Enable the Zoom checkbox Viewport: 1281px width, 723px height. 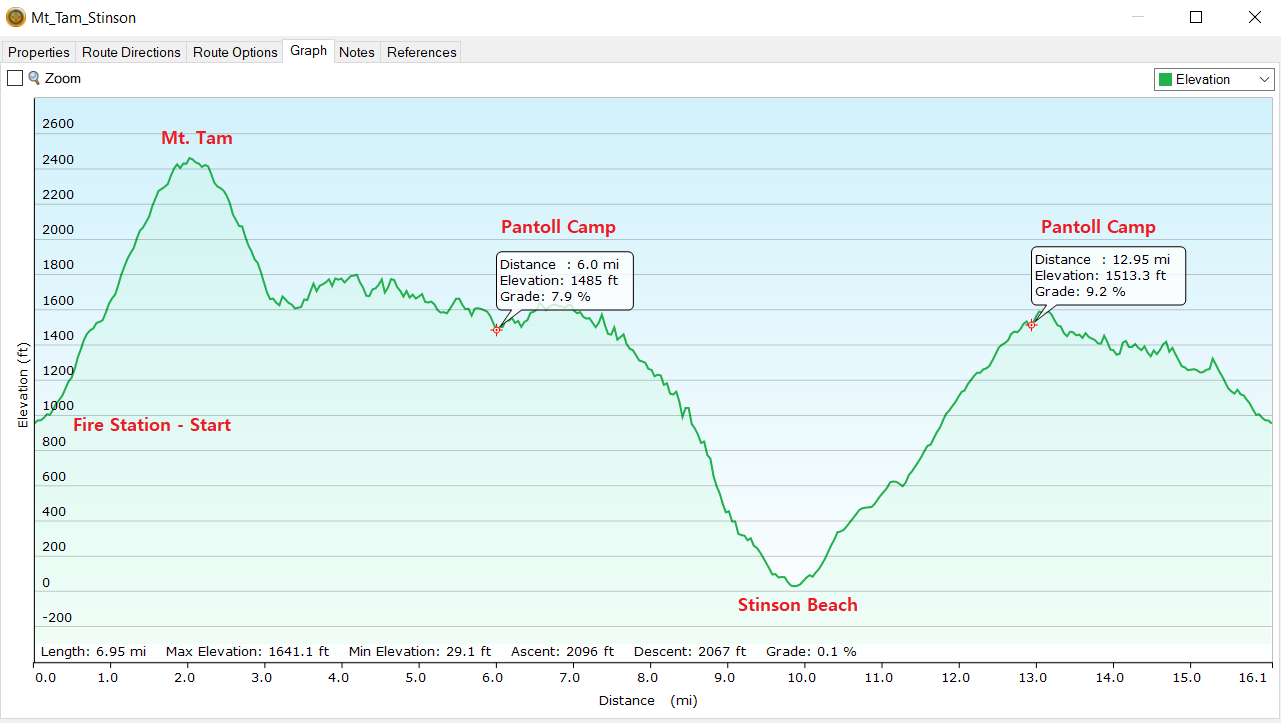point(15,78)
